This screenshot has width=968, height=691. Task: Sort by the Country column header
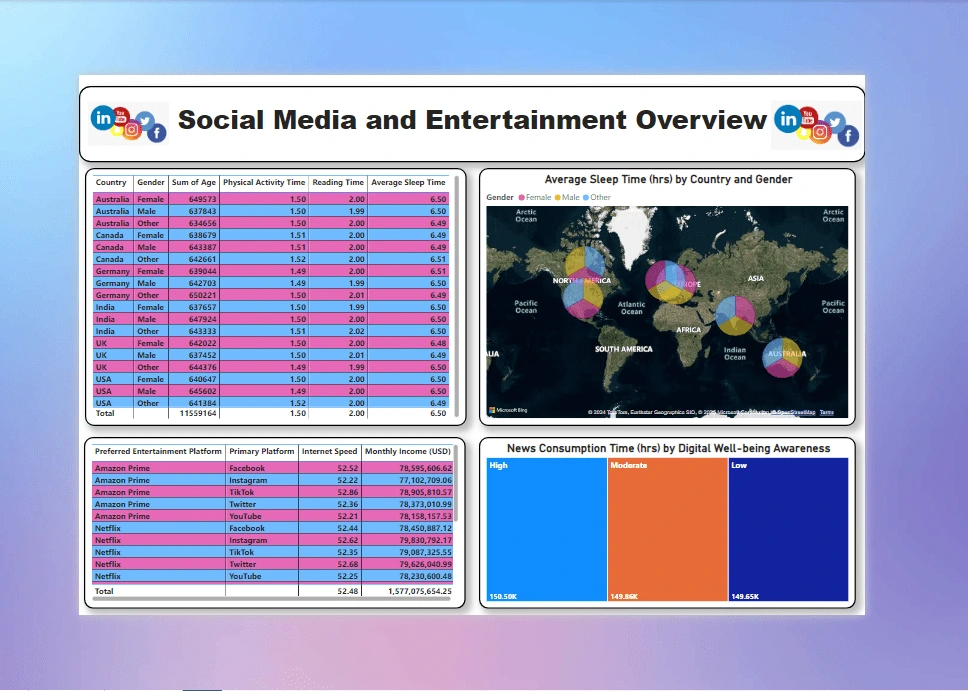tap(111, 182)
